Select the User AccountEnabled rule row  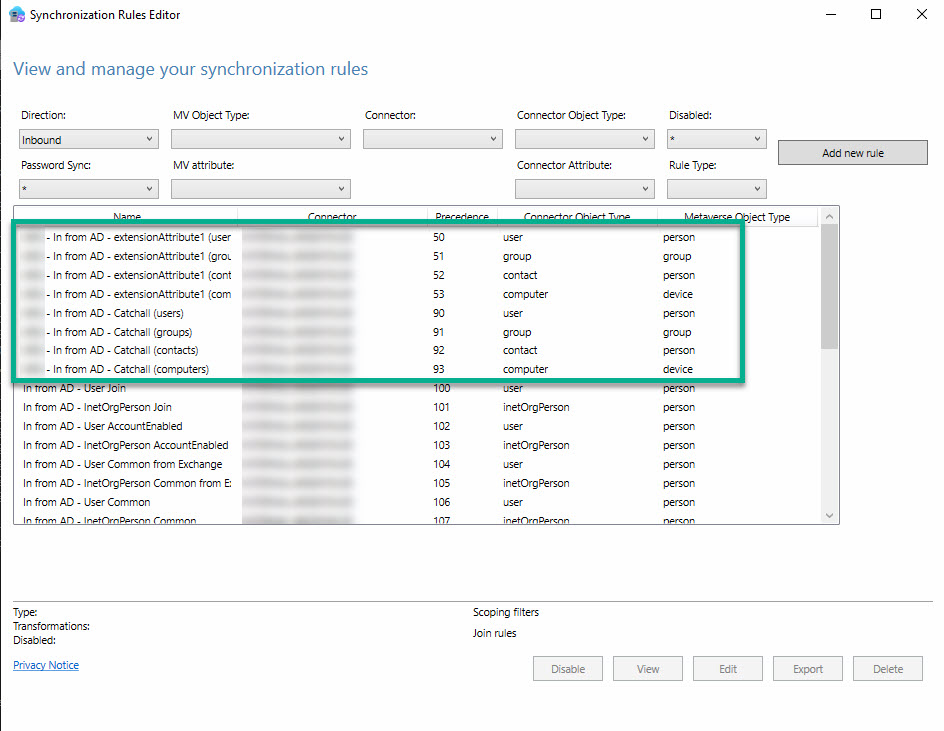pyautogui.click(x=102, y=426)
